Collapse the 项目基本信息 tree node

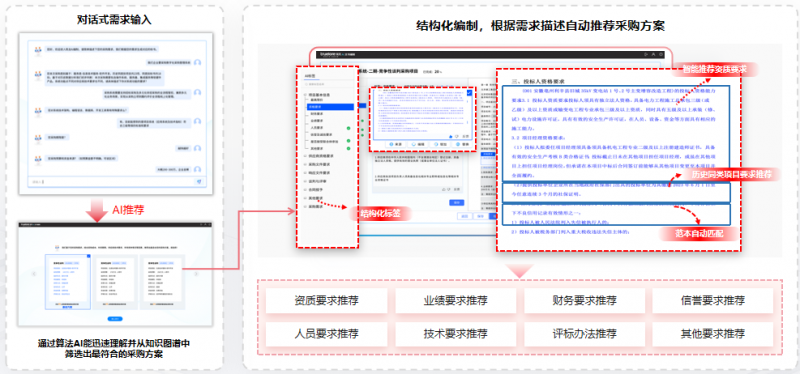click(x=305, y=95)
